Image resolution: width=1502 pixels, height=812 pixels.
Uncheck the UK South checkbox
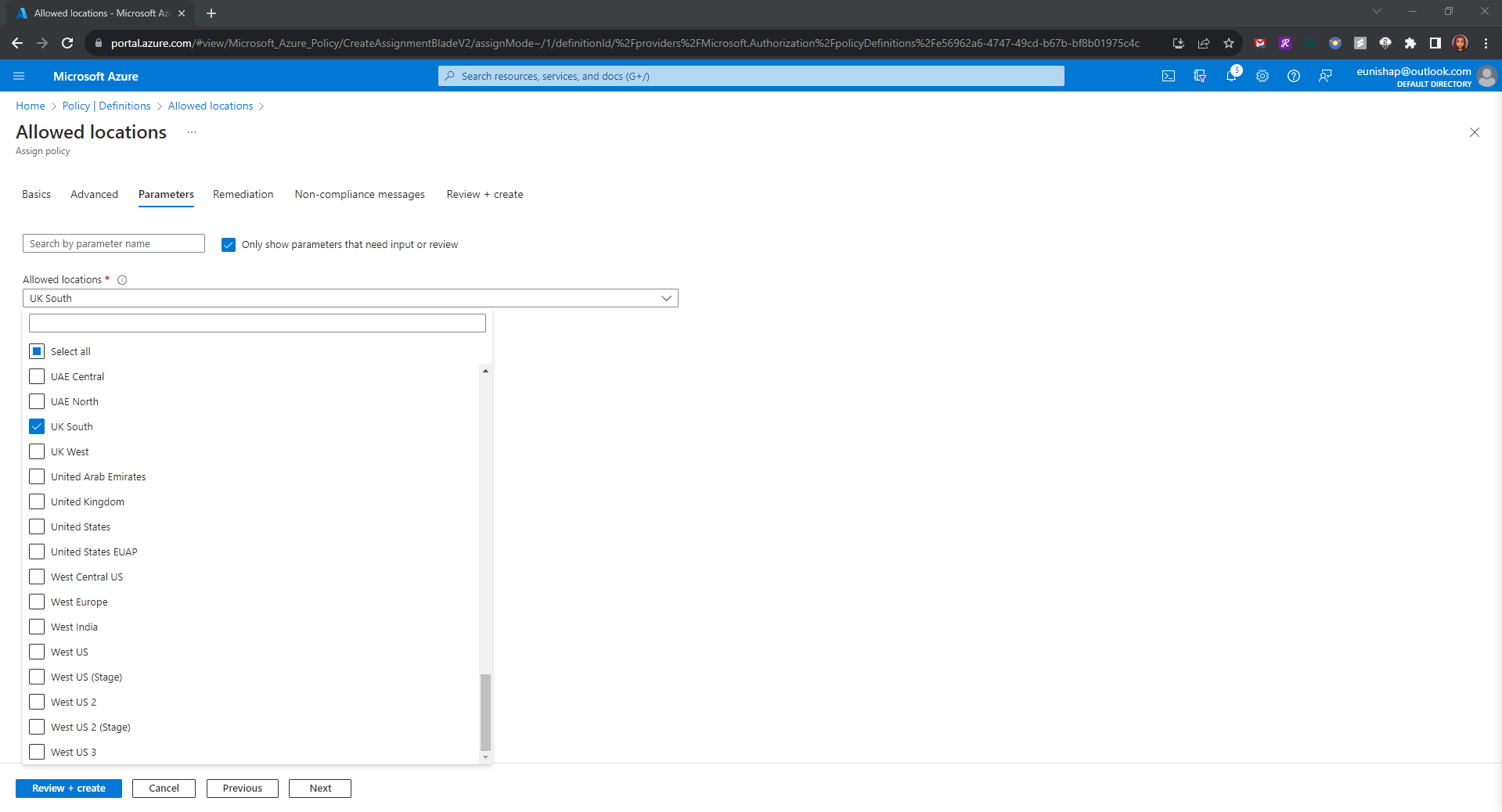point(37,426)
